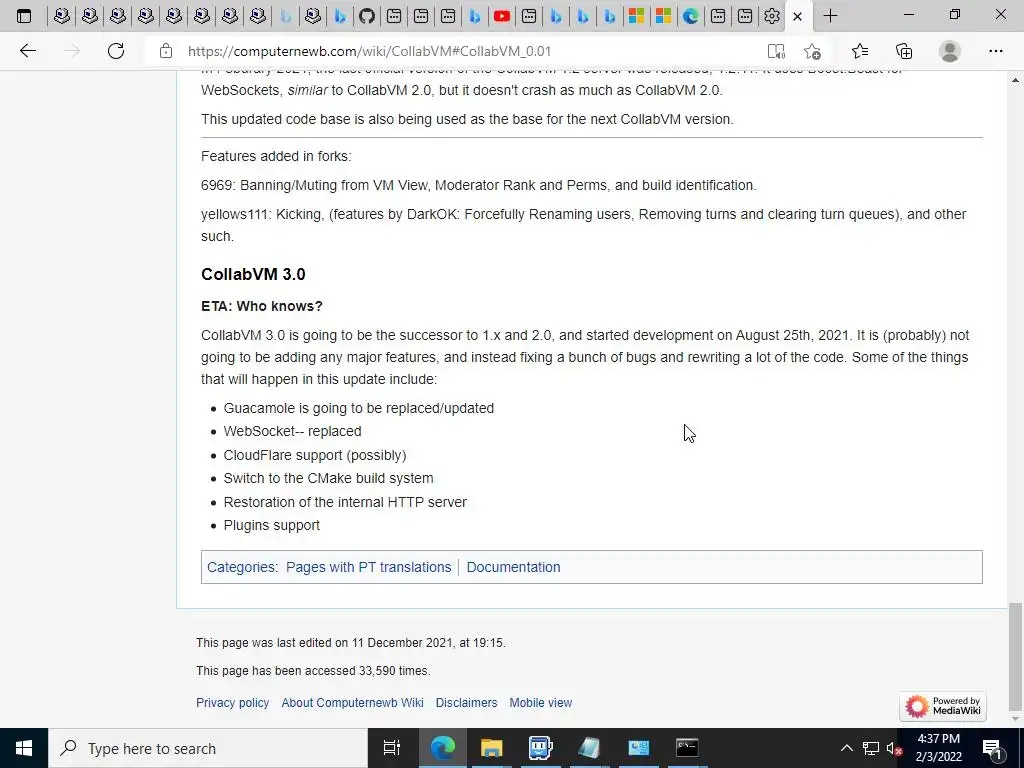The image size is (1024, 768).
Task: Click the Powered by MediaWiki badge
Action: [x=943, y=706]
